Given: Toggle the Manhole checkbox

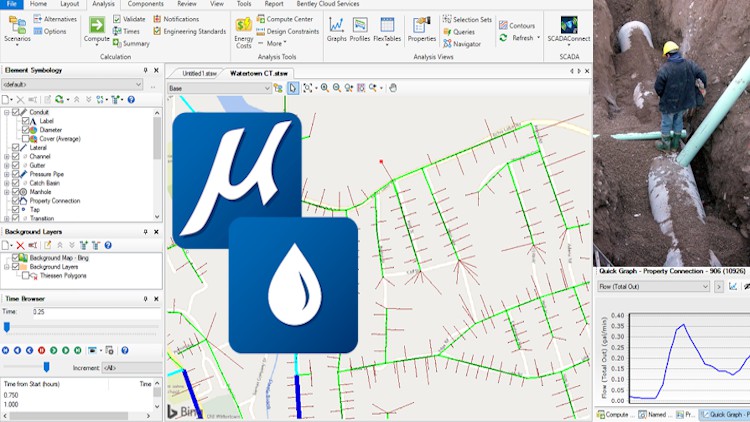Looking at the screenshot, I should (x=16, y=192).
